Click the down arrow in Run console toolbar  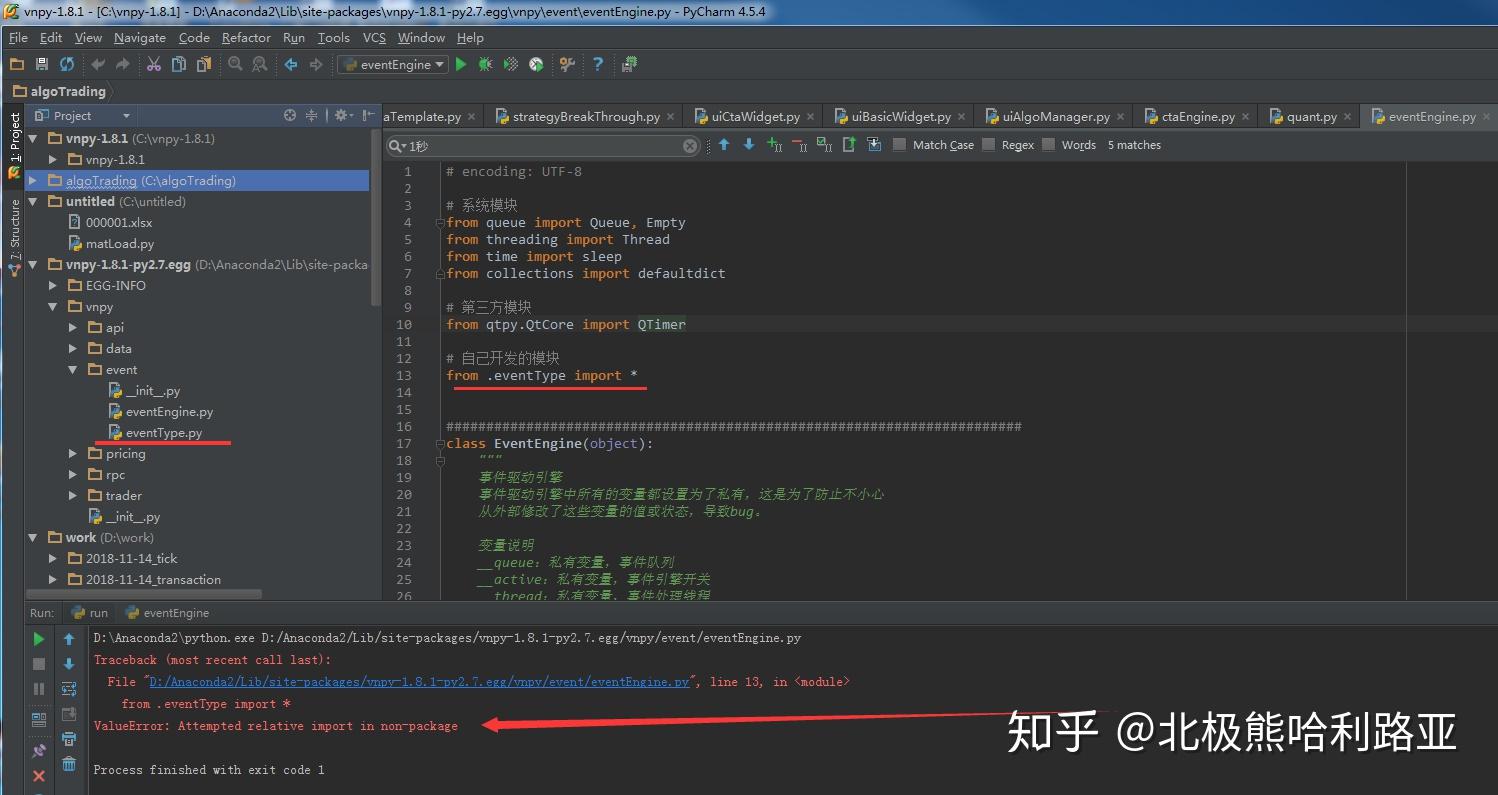point(69,664)
